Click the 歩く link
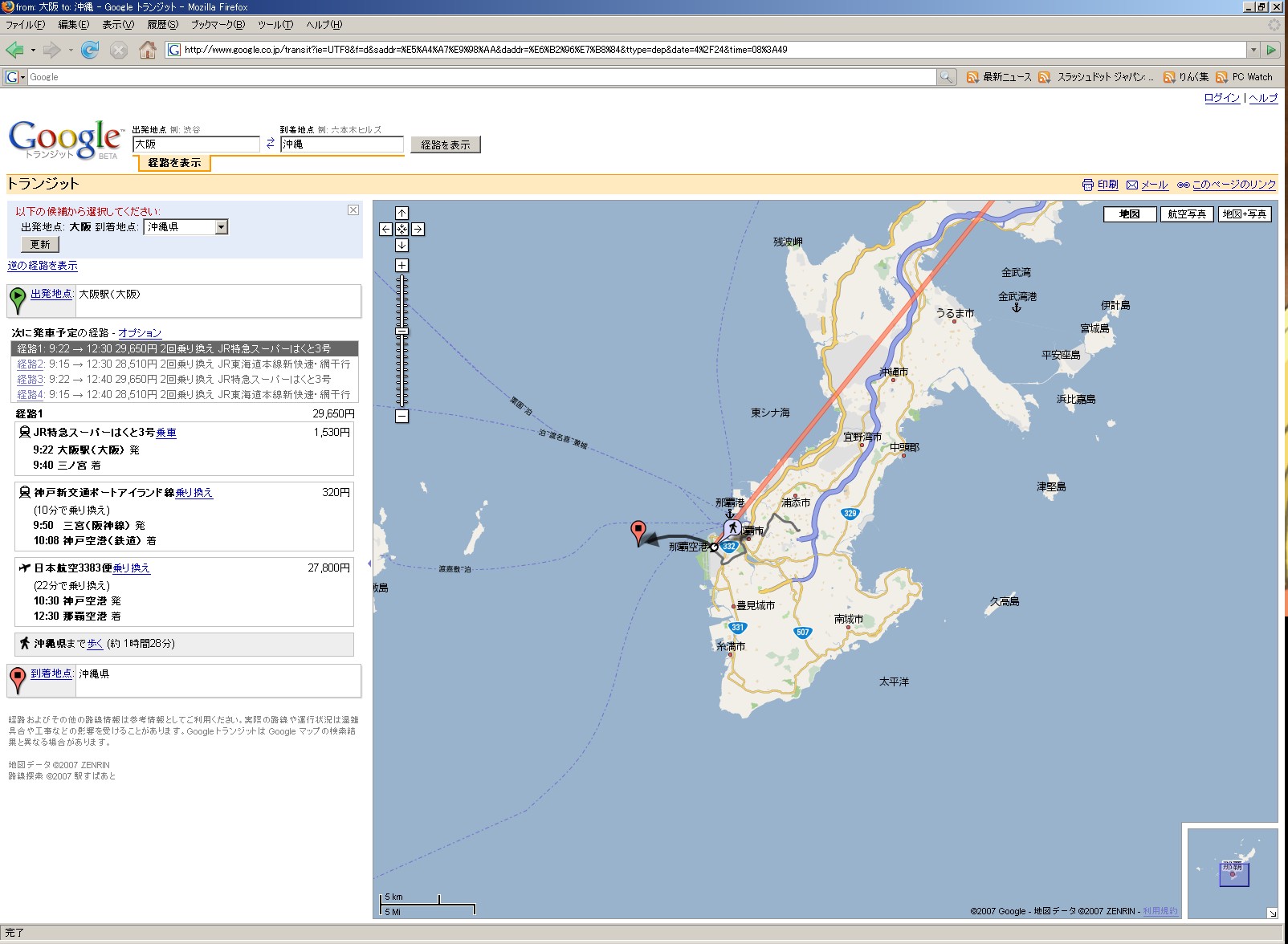 point(95,644)
